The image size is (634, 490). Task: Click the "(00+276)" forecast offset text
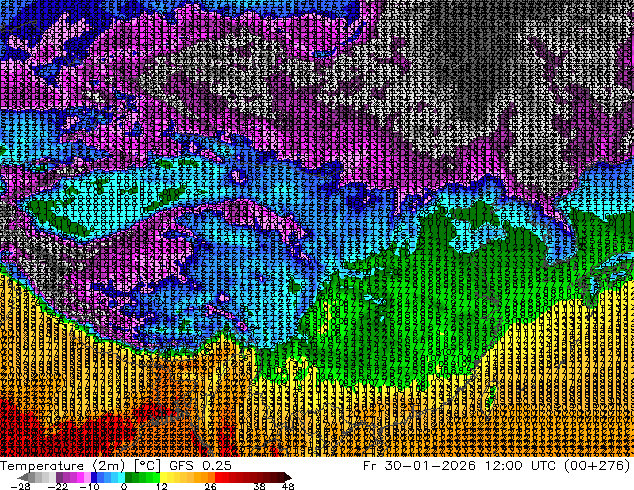[x=598, y=466]
